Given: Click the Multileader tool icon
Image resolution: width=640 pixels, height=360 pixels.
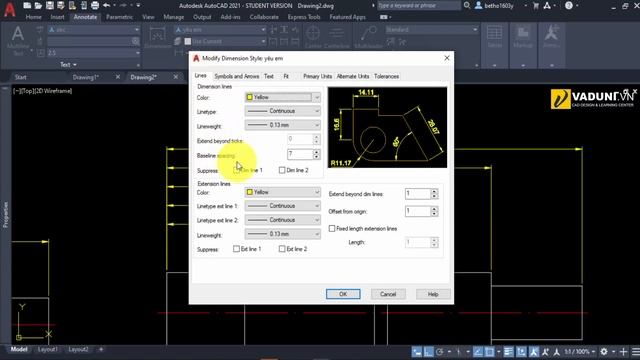Looking at the screenshot, I should click(x=369, y=34).
